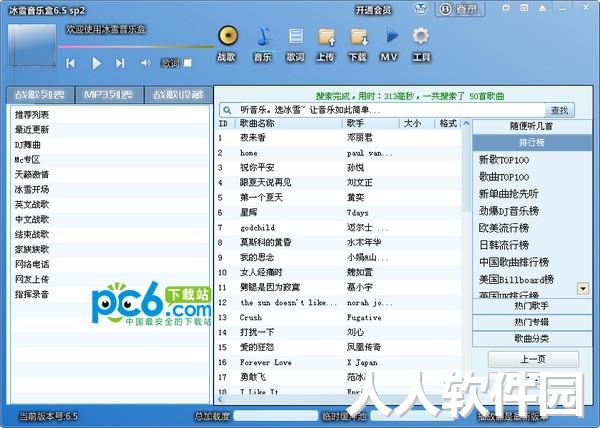Viewport: 600px width, 428px height.
Task: Click the 登录 login button
Action: (x=460, y=9)
